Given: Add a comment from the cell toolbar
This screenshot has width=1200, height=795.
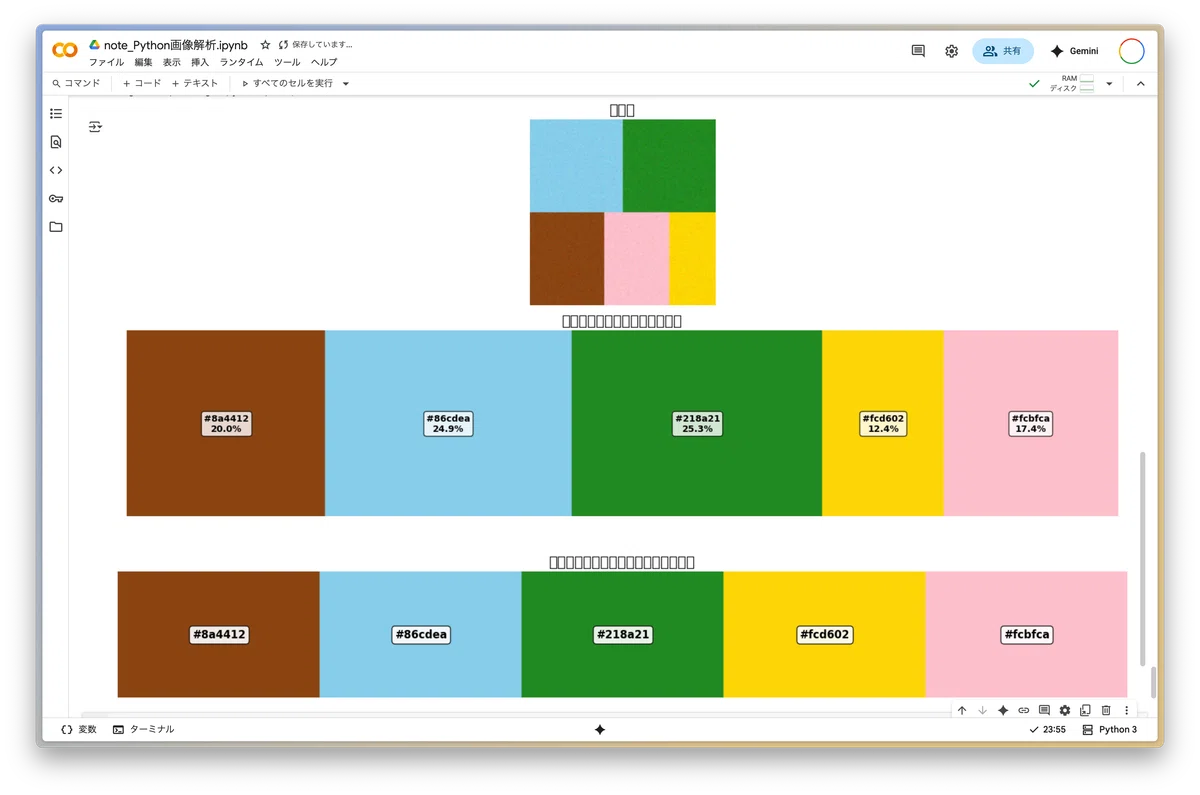Looking at the screenshot, I should click(x=1044, y=710).
